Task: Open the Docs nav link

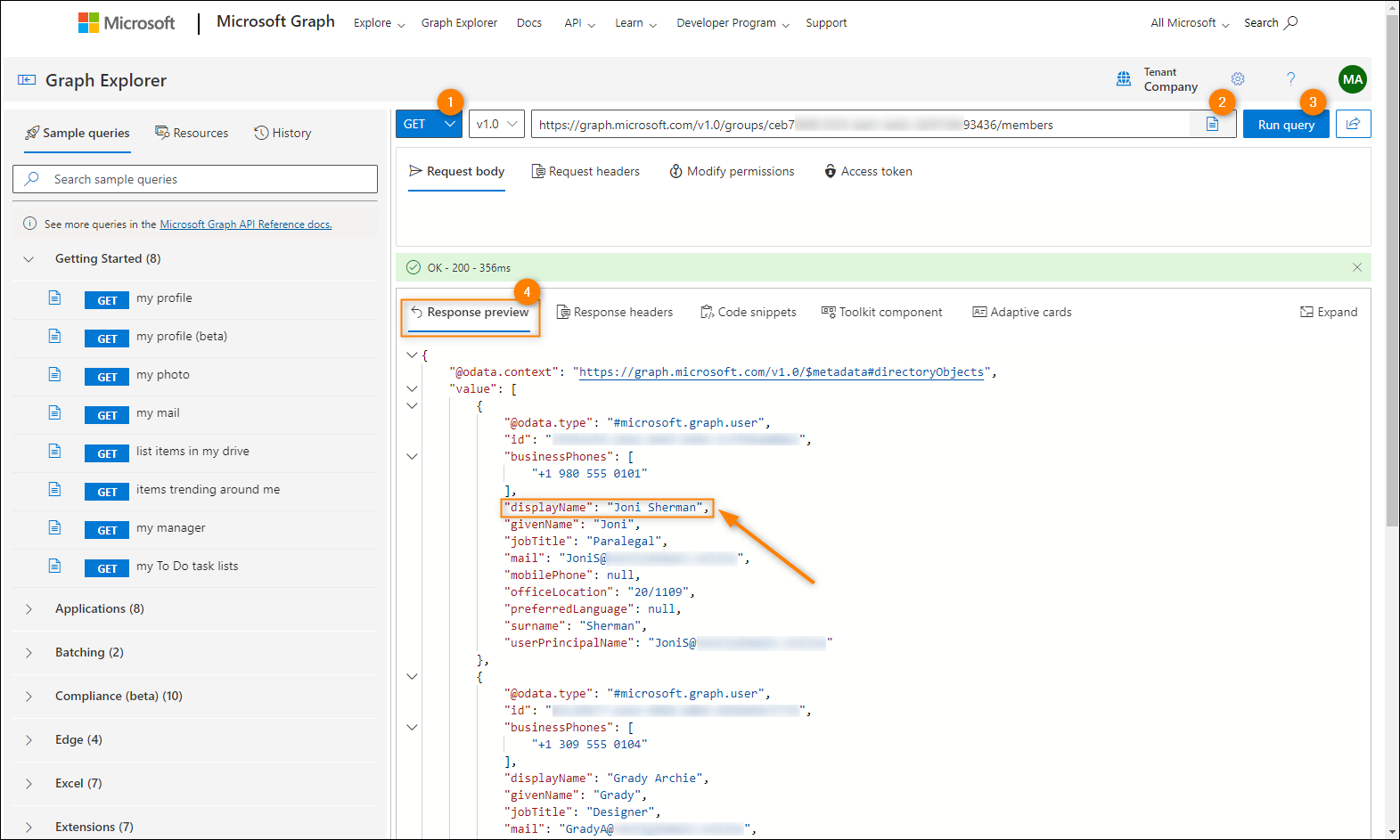Action: pos(529,23)
